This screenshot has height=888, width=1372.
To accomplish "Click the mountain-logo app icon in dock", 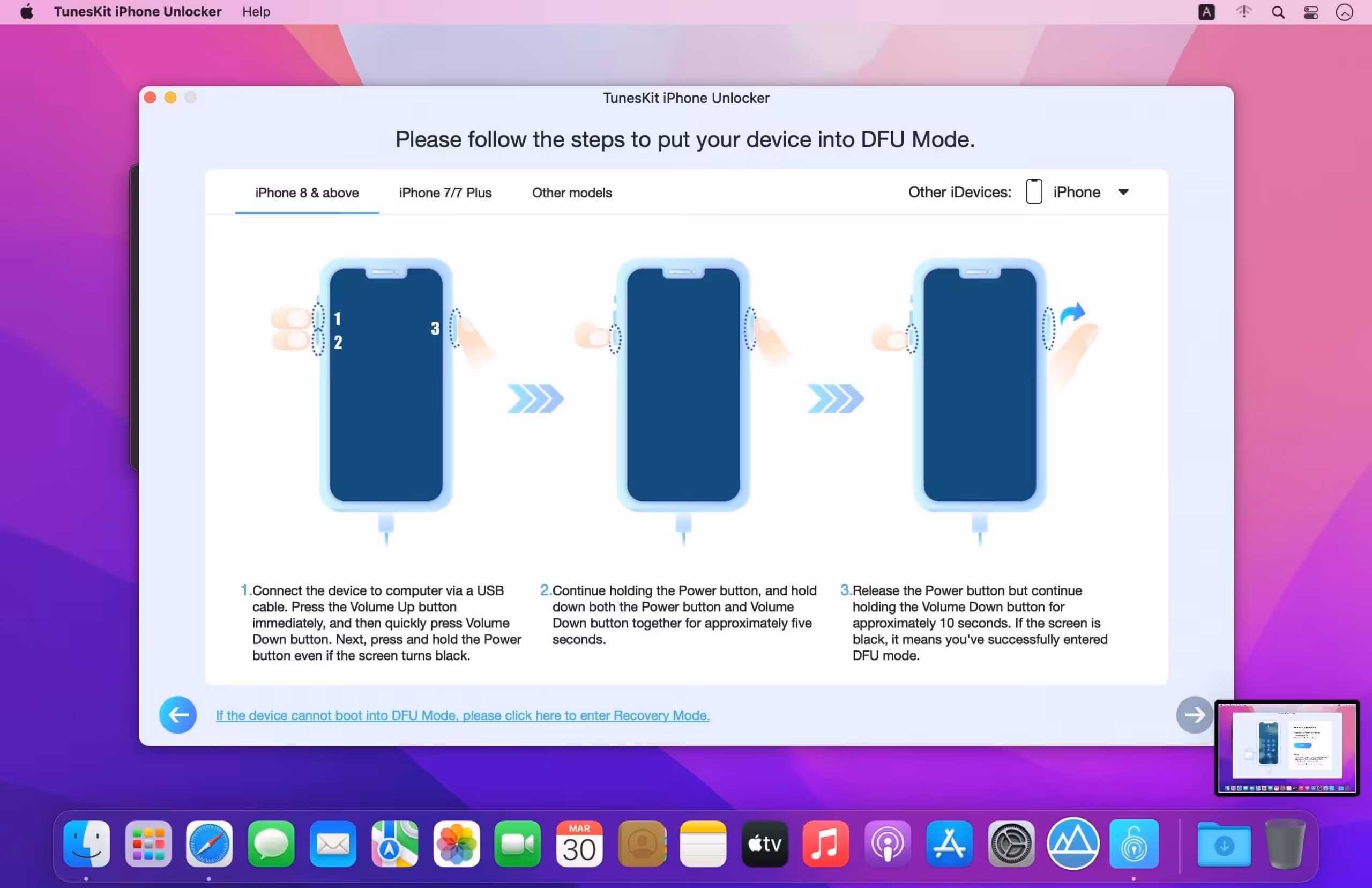I will [1073, 843].
